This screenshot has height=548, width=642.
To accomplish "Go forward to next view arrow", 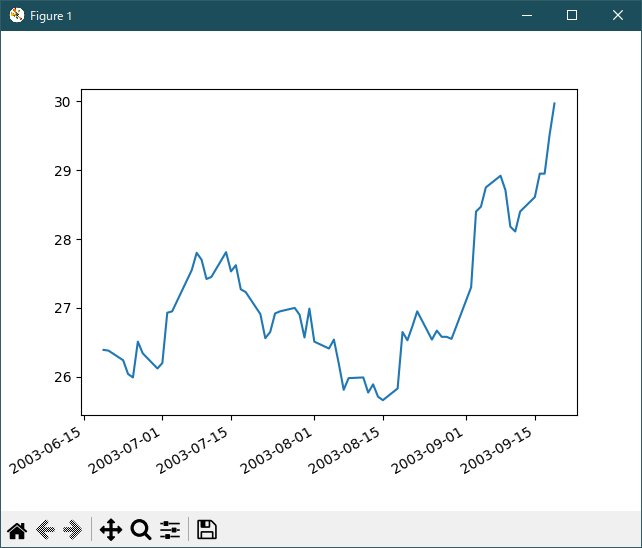I will pyautogui.click(x=72, y=530).
